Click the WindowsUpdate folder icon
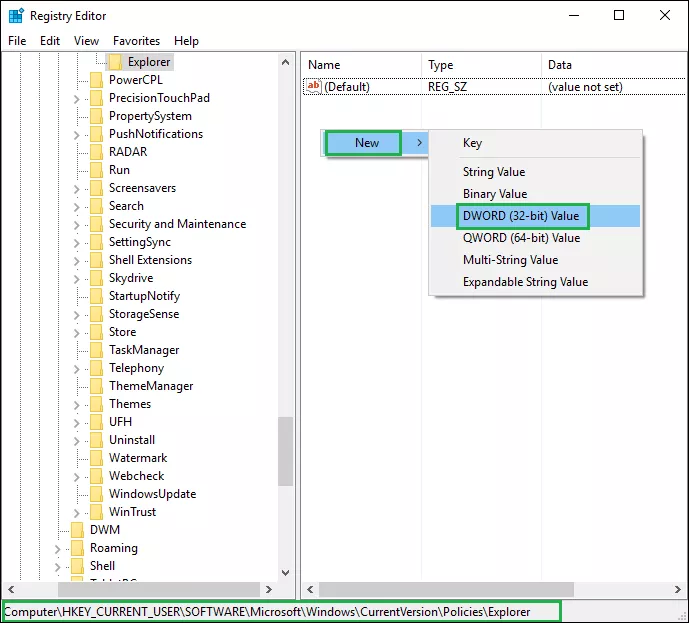Screen dimensions: 689x623 (x=96, y=494)
